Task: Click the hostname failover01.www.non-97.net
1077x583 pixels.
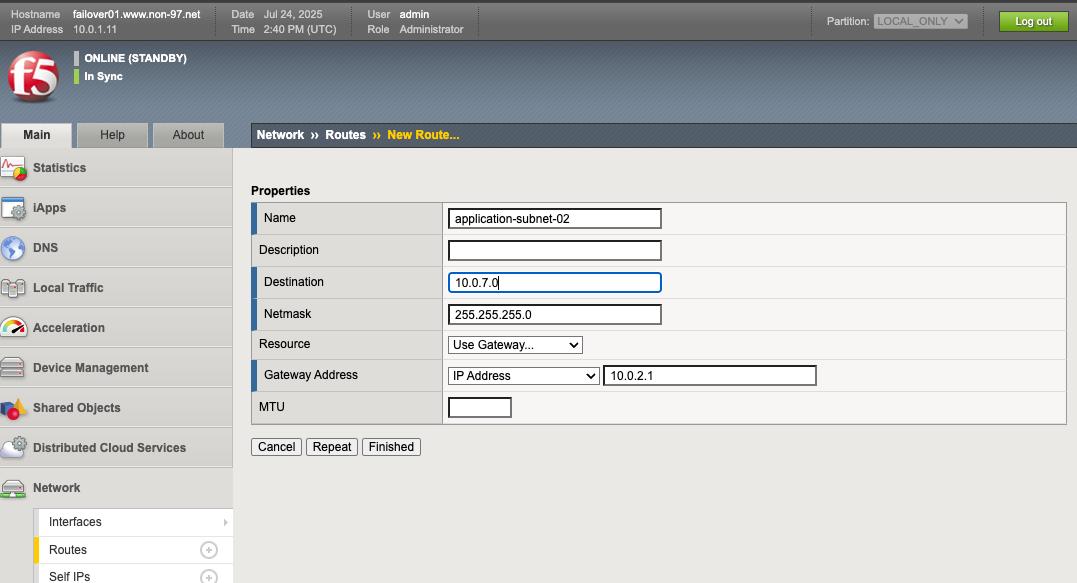Action: tap(137, 14)
